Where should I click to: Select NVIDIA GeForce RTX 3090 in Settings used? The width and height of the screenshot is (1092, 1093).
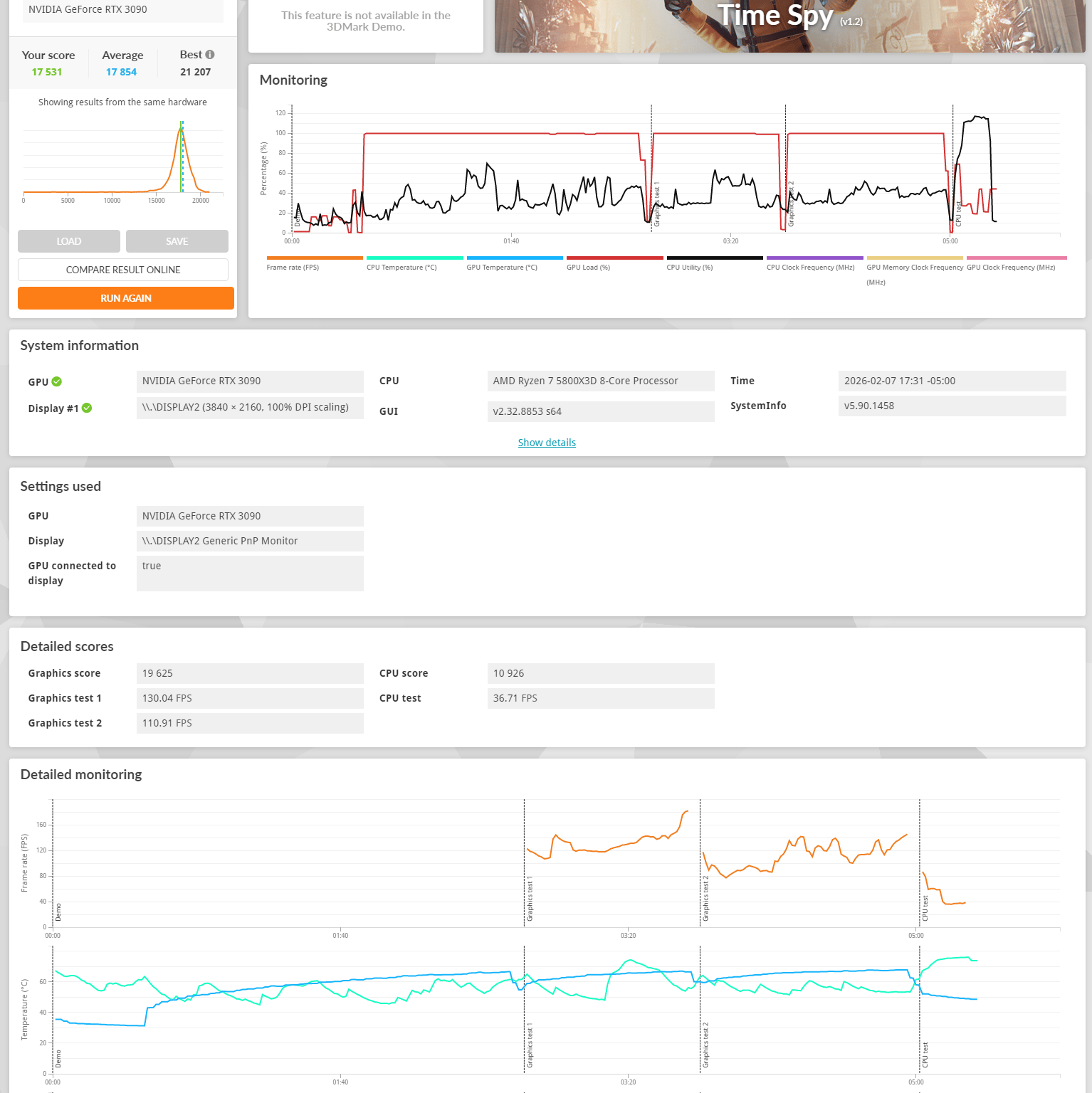point(250,516)
